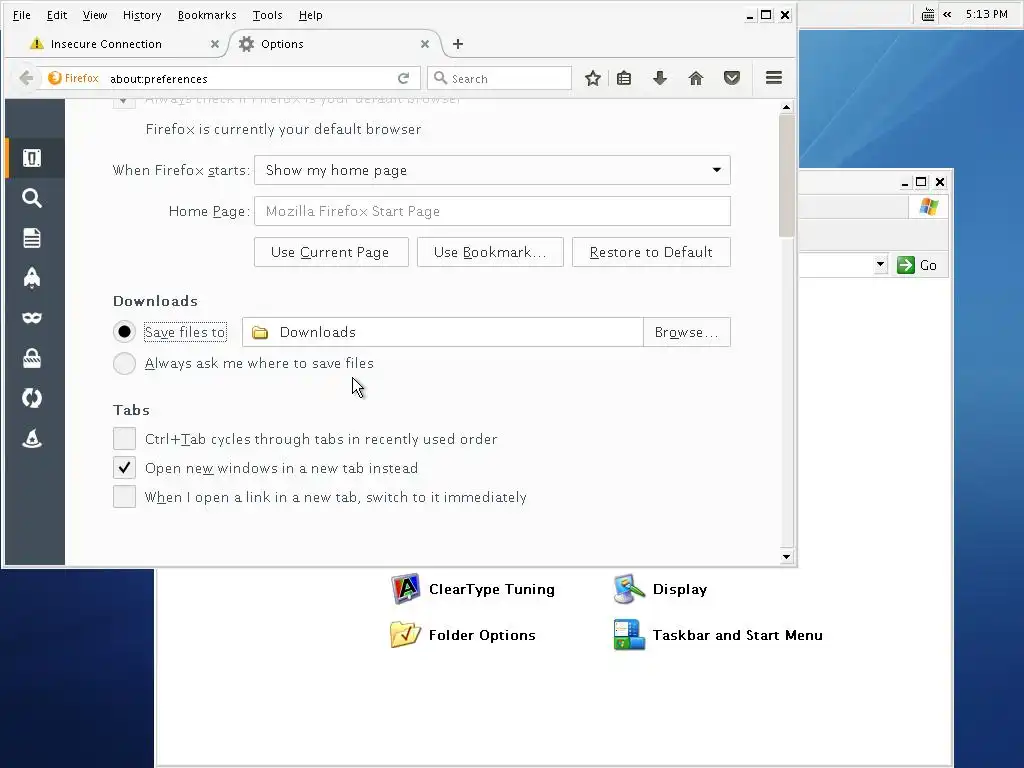Click Use Current Page button
Image resolution: width=1024 pixels, height=768 pixels.
pyautogui.click(x=331, y=252)
